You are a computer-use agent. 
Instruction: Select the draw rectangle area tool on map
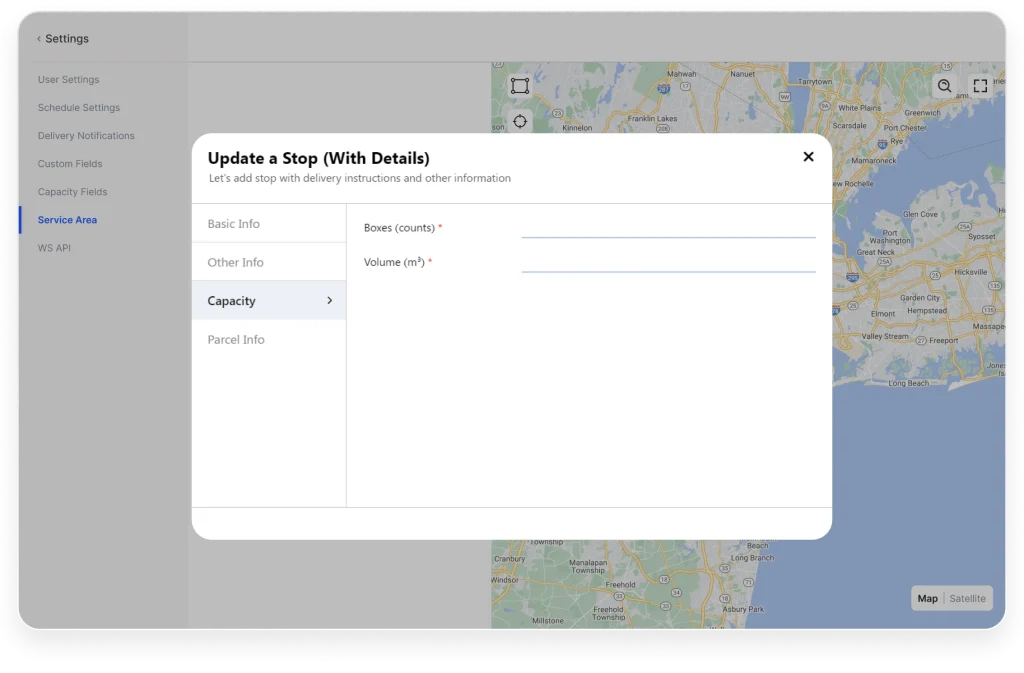tap(520, 86)
